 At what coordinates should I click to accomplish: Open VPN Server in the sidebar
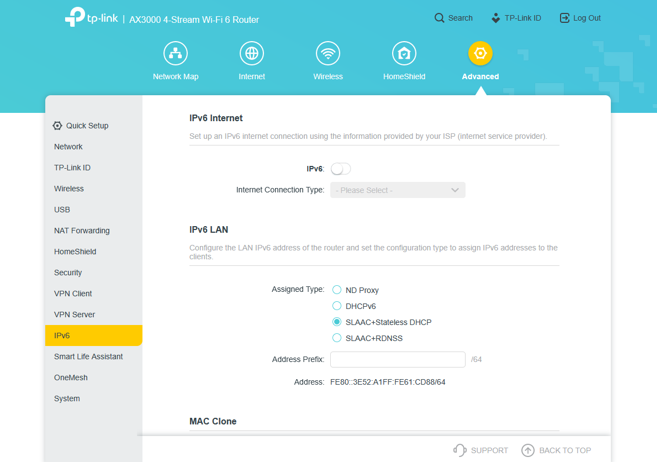click(x=74, y=315)
